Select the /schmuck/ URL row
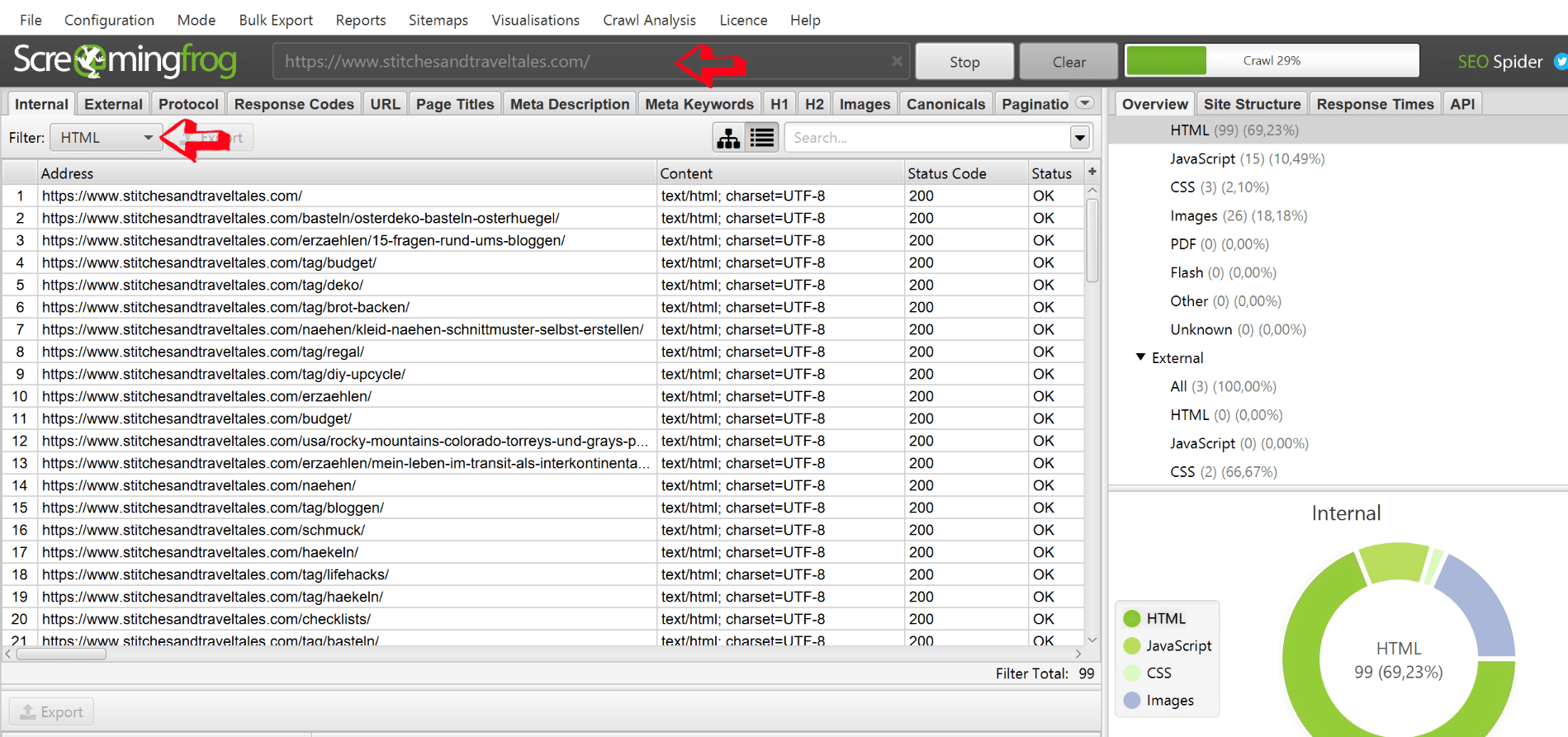The width and height of the screenshot is (1568, 737). click(x=543, y=530)
